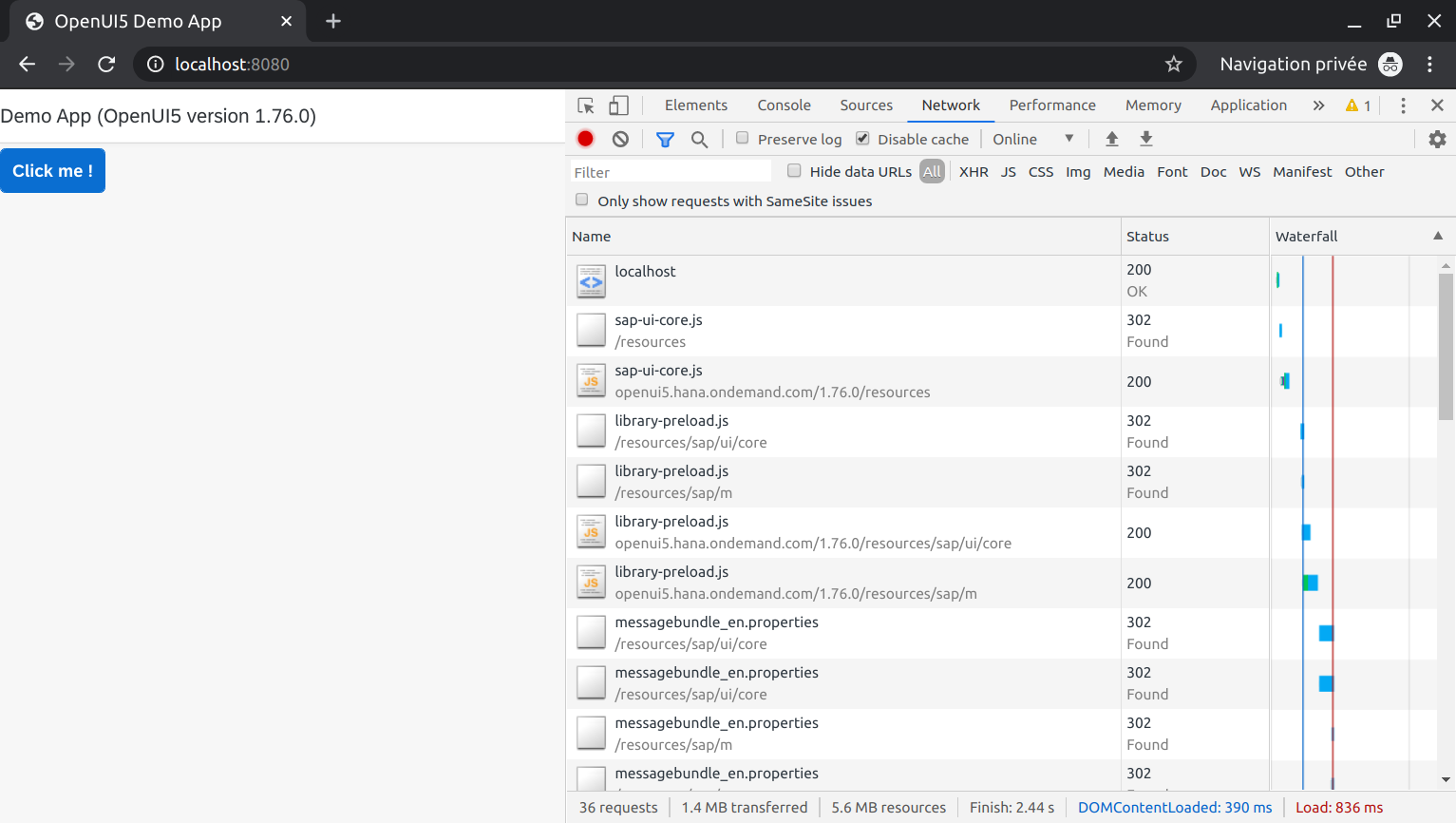
Task: Reload the localhost page
Action: click(106, 64)
